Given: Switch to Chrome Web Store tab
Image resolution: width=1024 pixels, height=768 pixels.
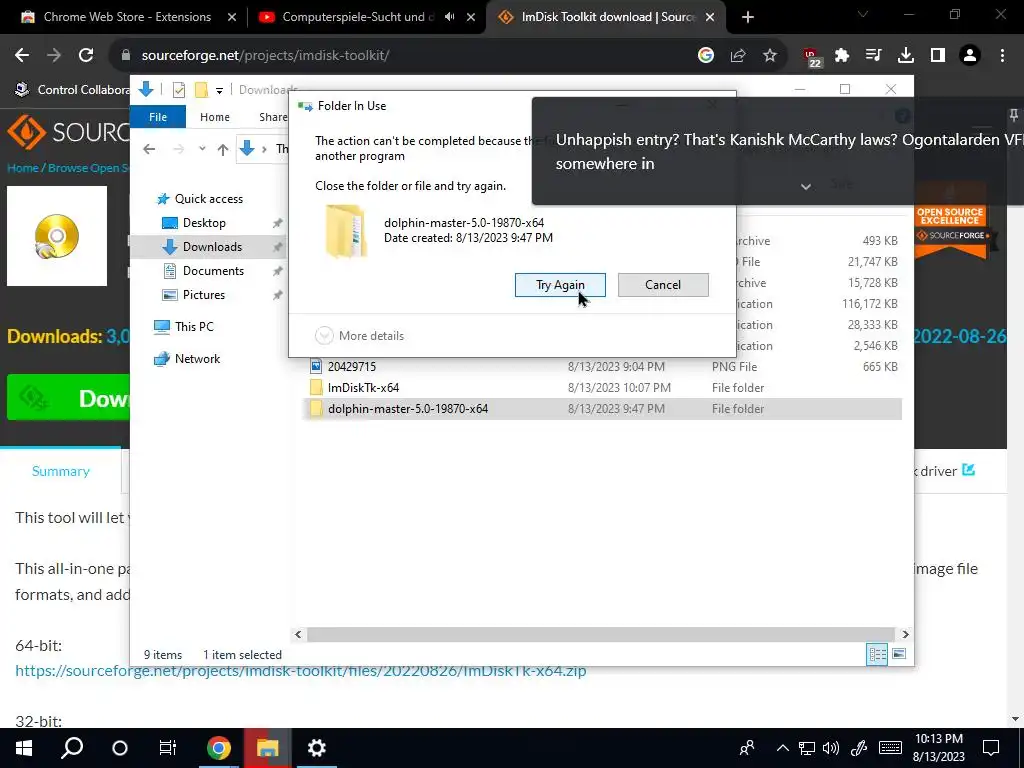Looking at the screenshot, I should [128, 17].
